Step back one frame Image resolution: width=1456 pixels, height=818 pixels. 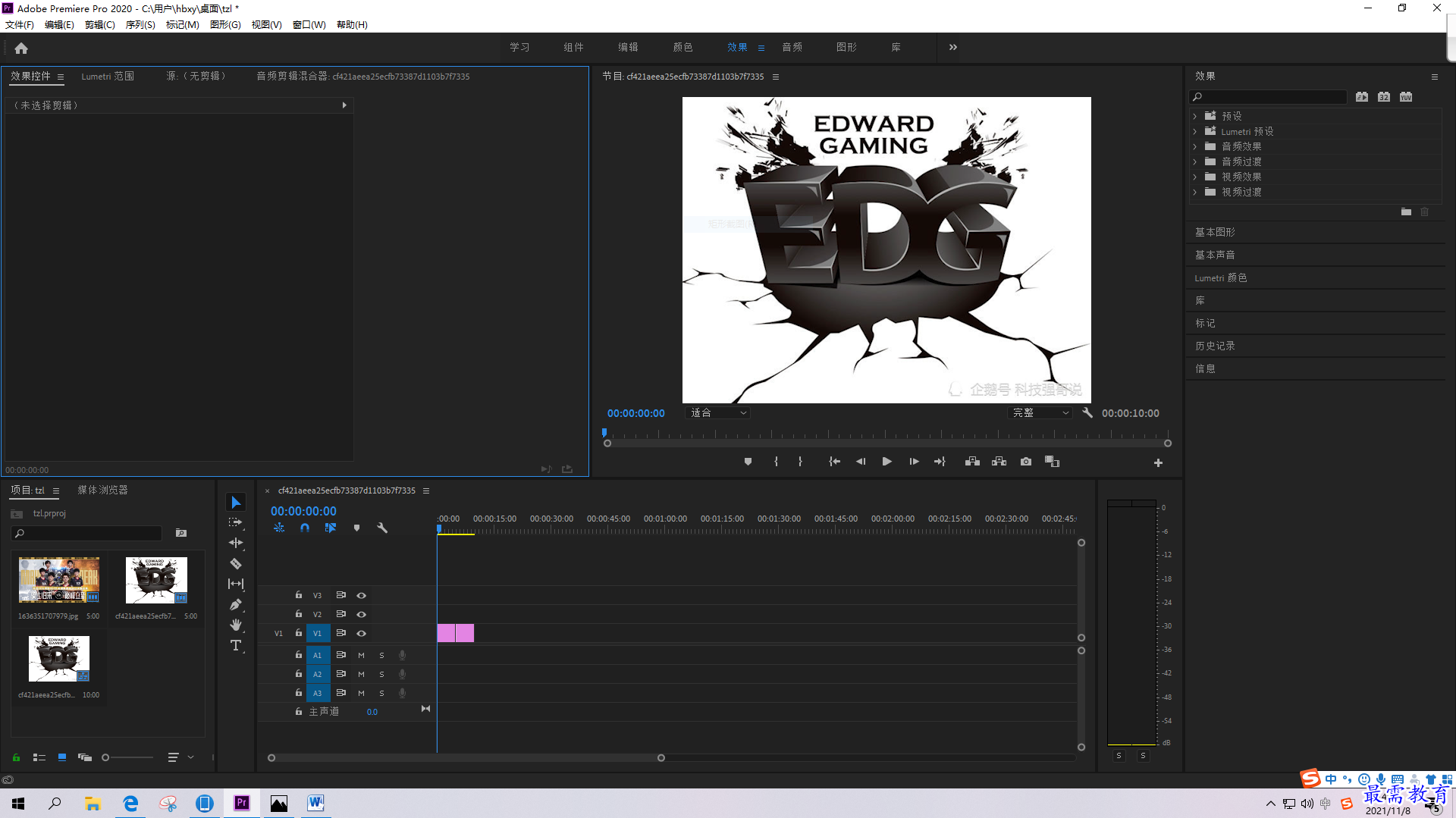click(x=861, y=462)
